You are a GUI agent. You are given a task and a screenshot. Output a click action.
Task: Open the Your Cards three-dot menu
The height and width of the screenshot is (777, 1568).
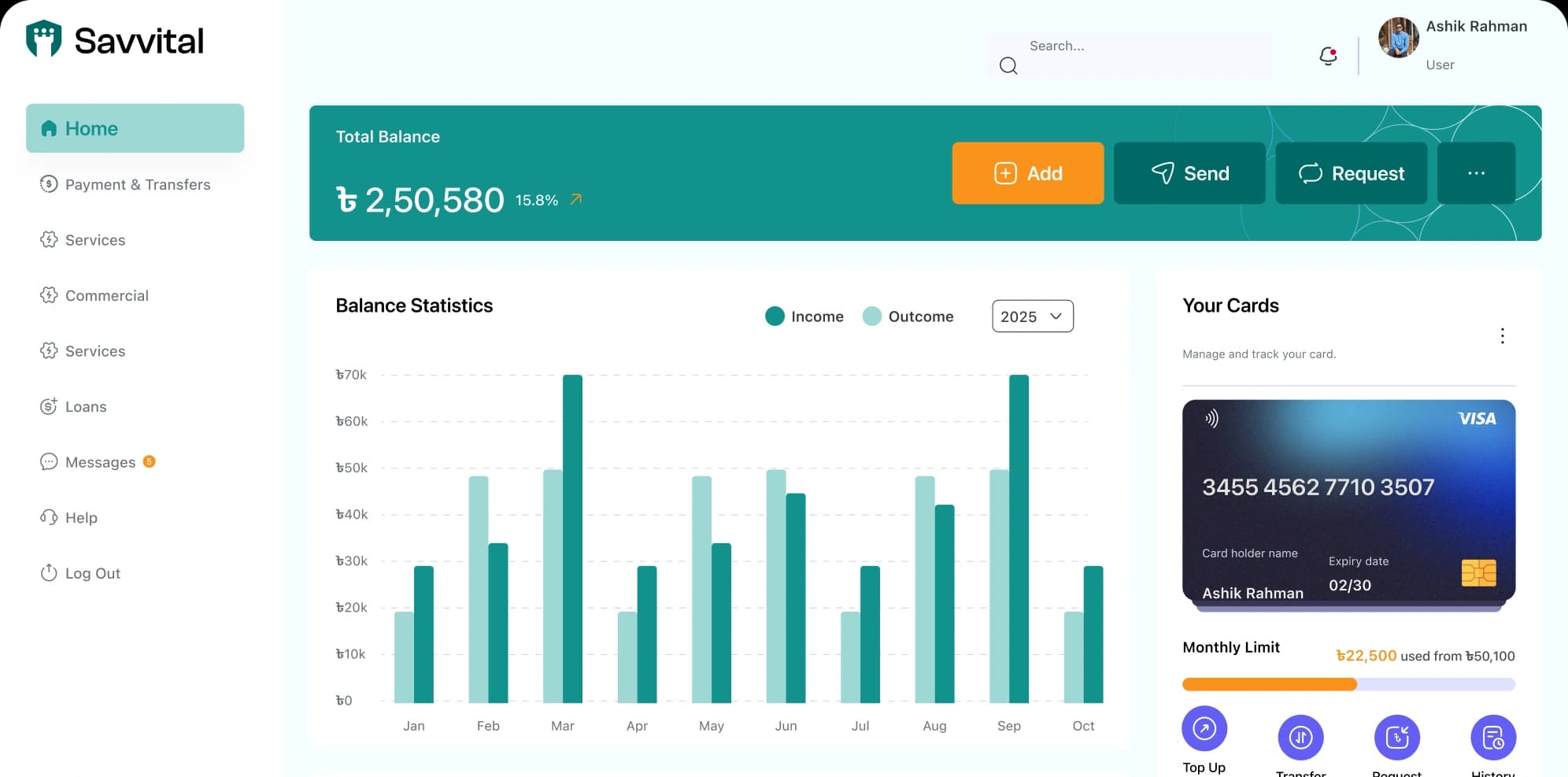pyautogui.click(x=1502, y=336)
